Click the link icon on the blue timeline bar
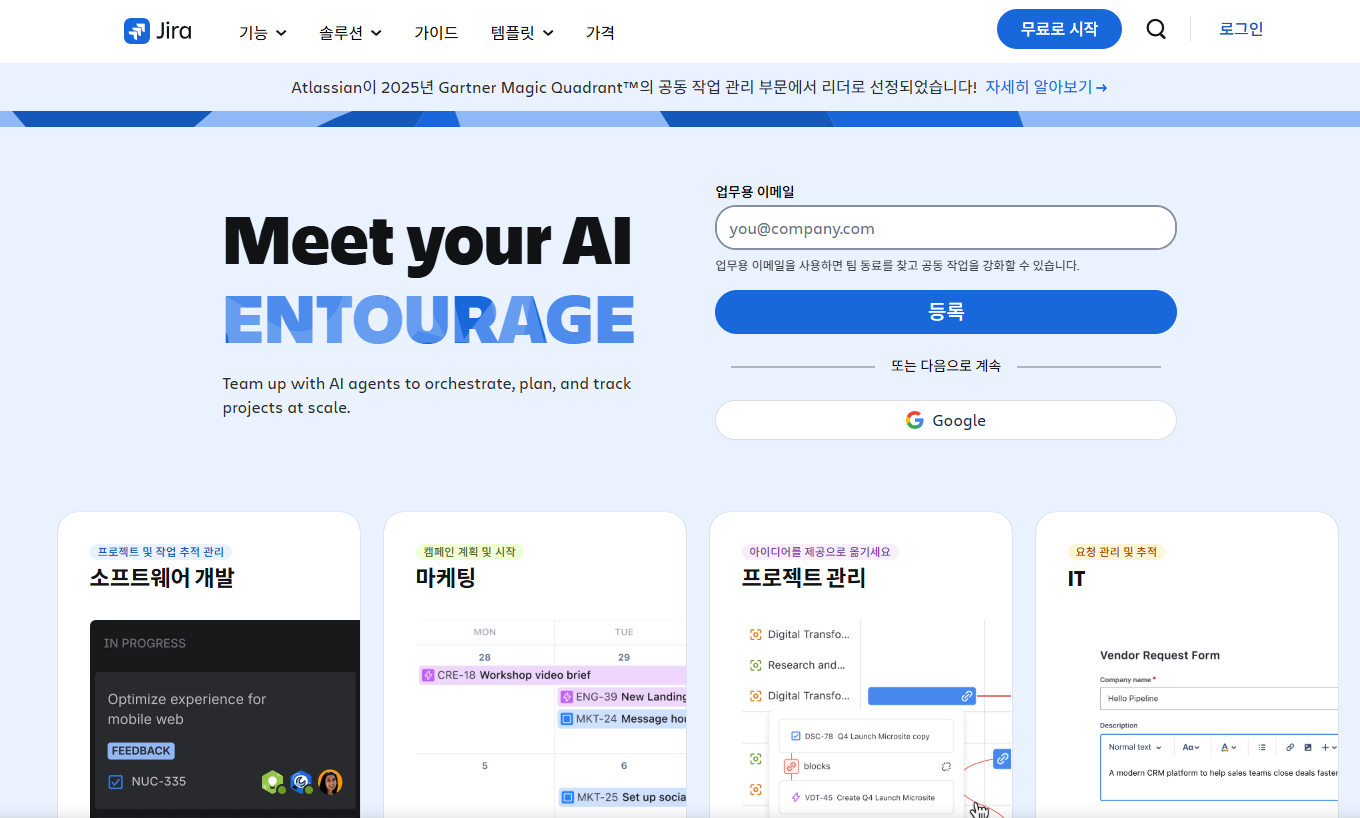Screen dimensions: 1360x818 point(967,696)
